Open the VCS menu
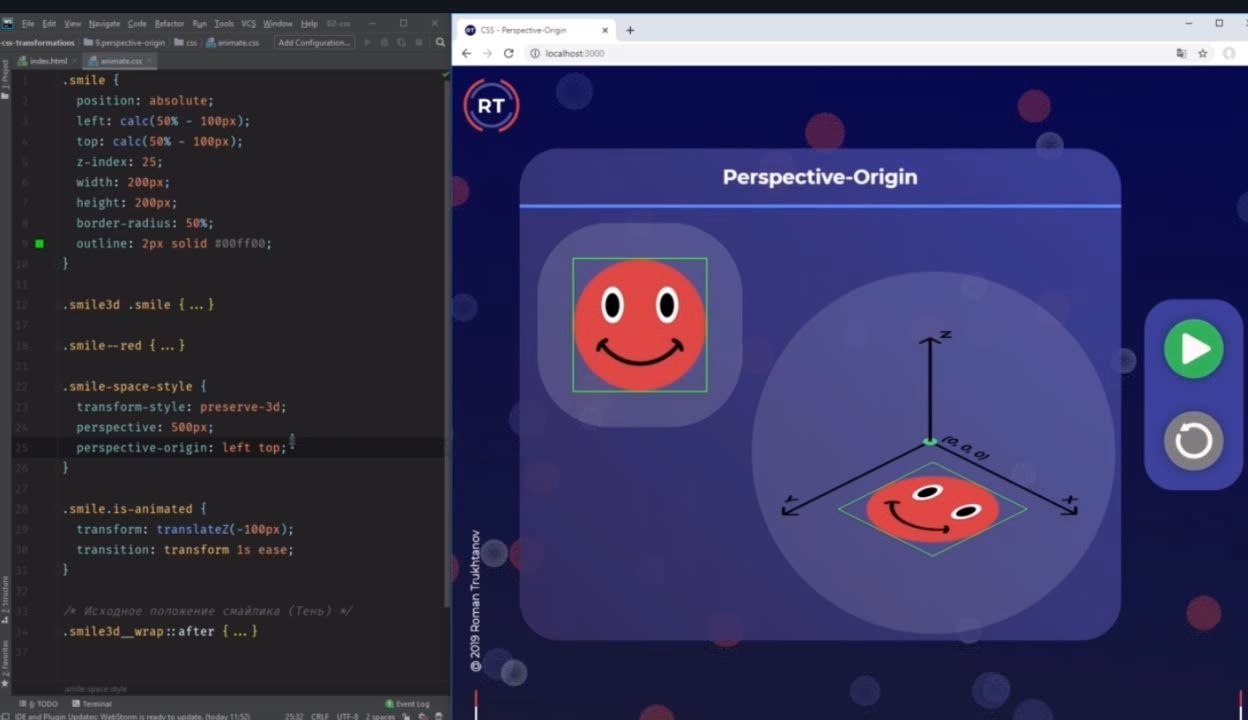 (248, 23)
